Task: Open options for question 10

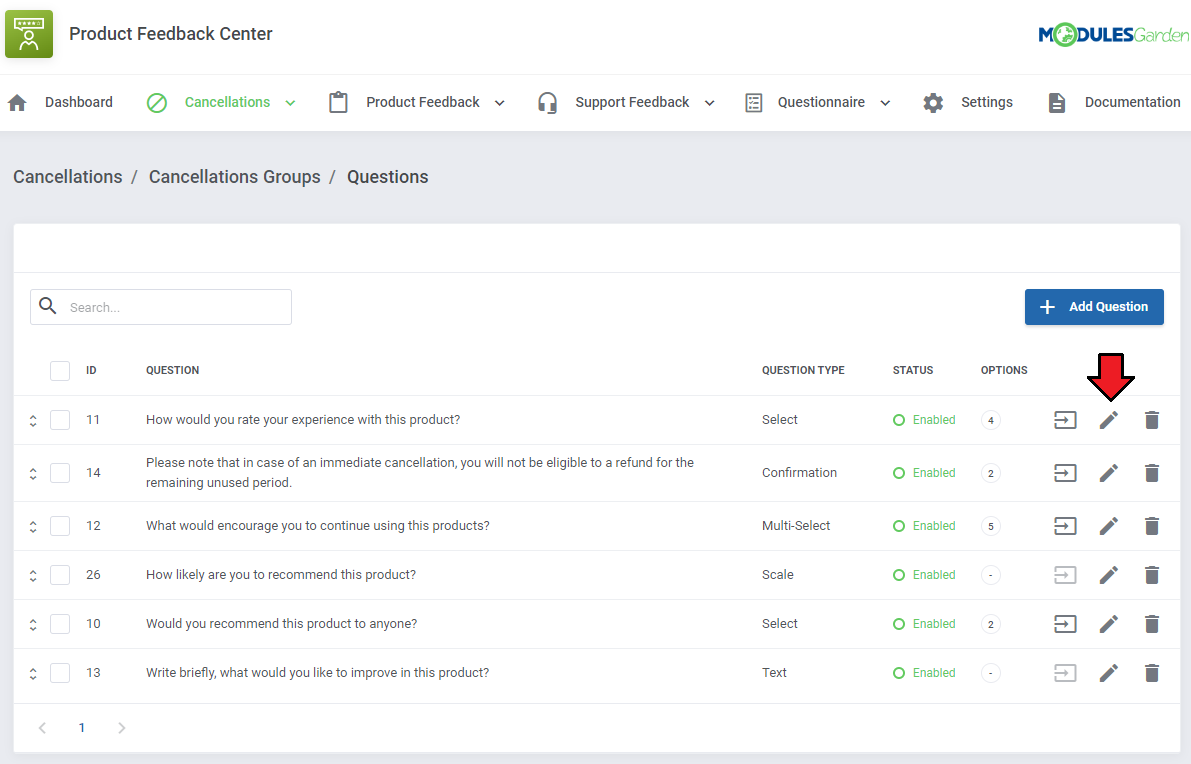Action: [x=1065, y=624]
